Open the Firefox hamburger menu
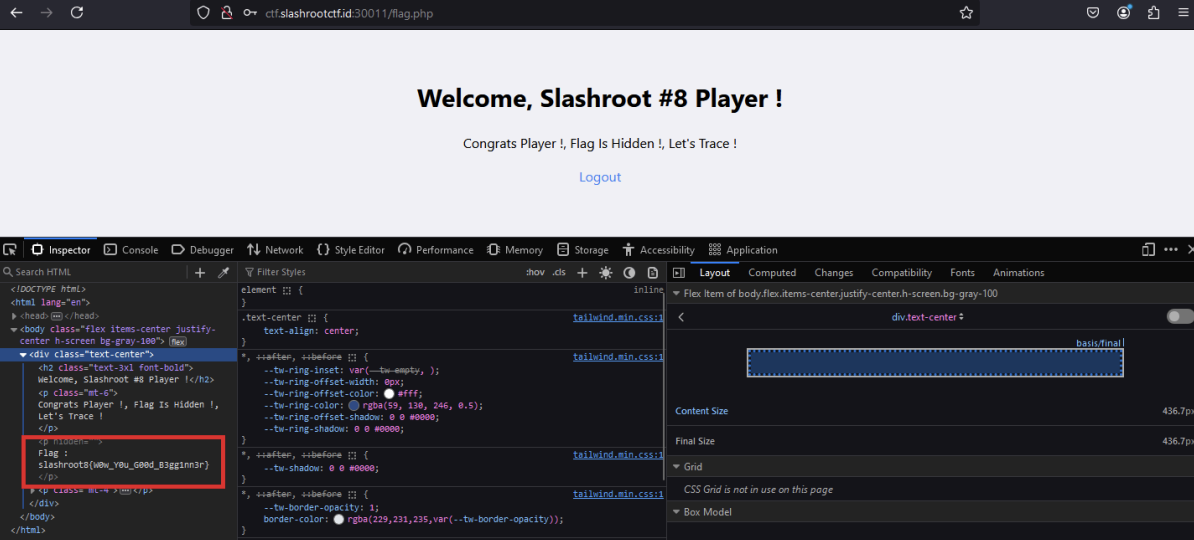 tap(1183, 13)
